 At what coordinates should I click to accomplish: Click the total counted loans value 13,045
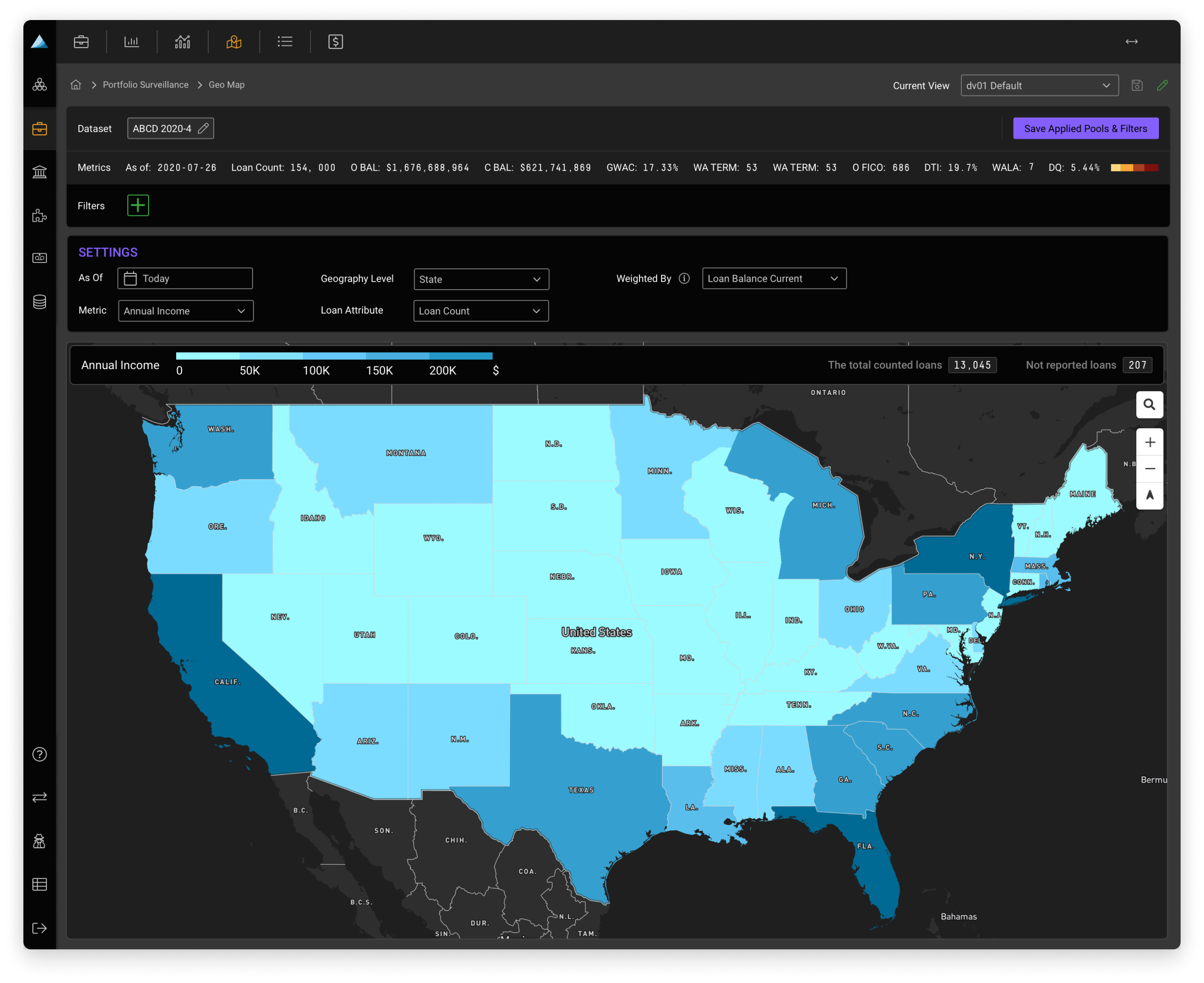coord(972,365)
